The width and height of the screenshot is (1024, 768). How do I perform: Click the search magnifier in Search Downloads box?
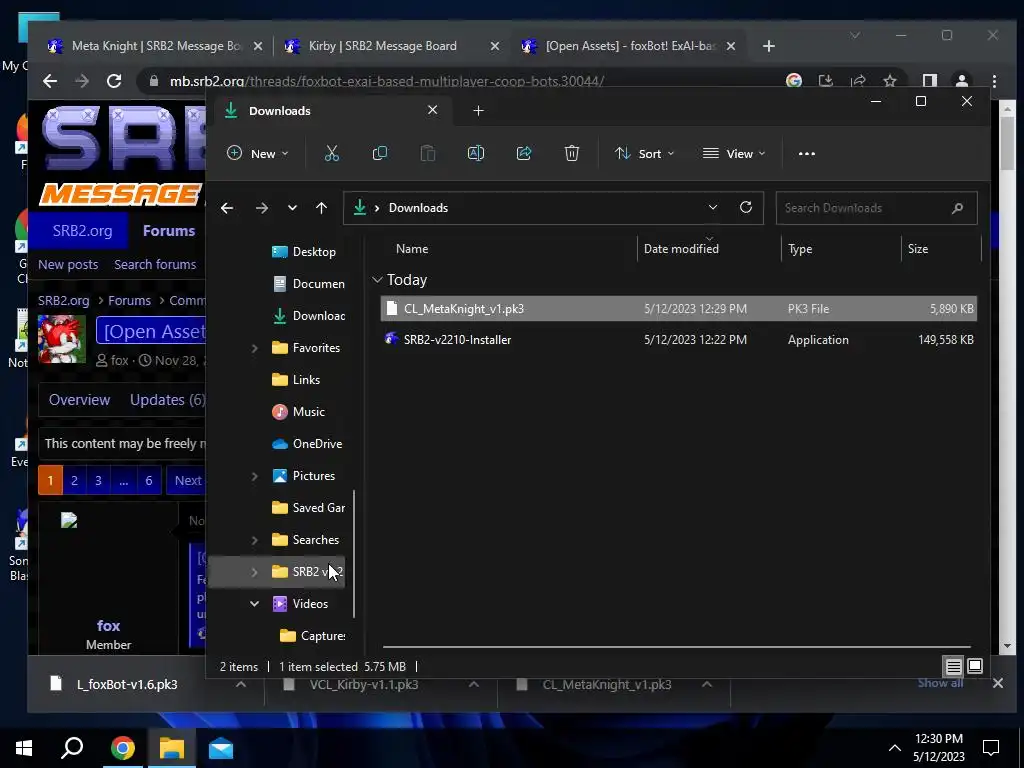point(957,208)
